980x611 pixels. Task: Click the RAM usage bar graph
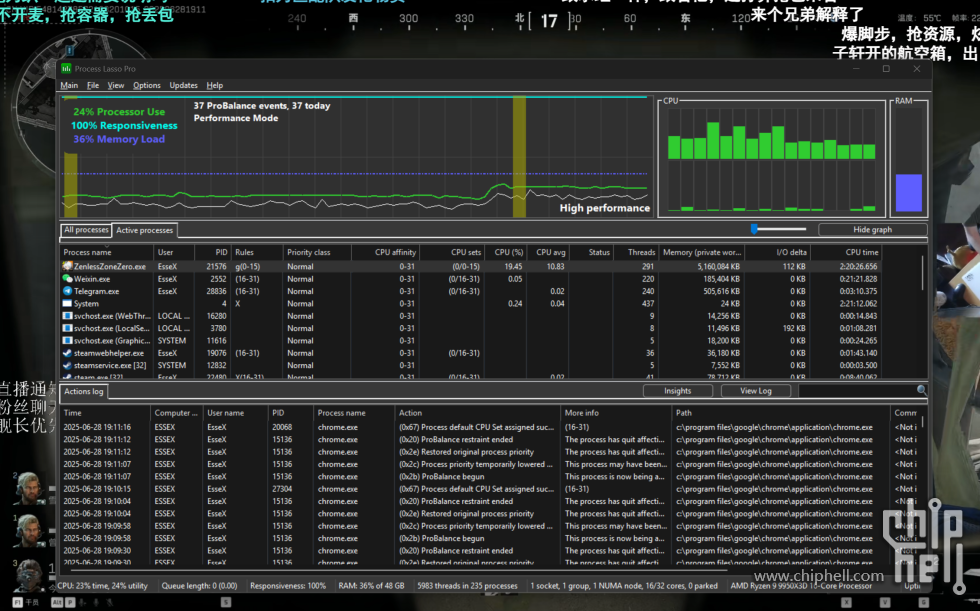coord(909,159)
